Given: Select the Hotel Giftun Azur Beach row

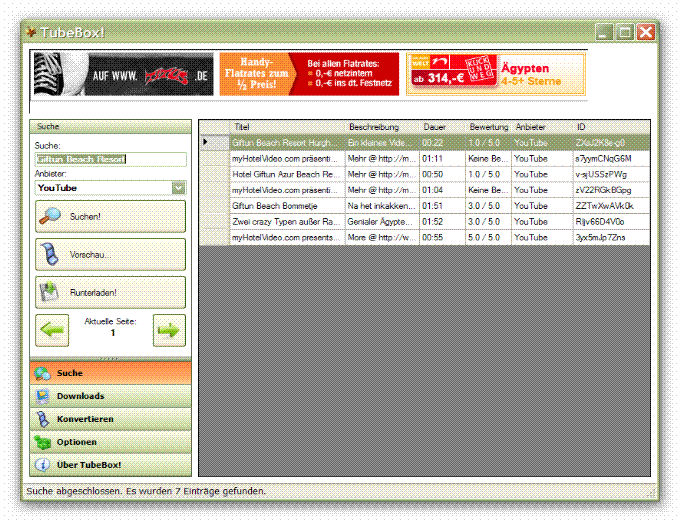Looking at the screenshot, I should pos(285,174).
